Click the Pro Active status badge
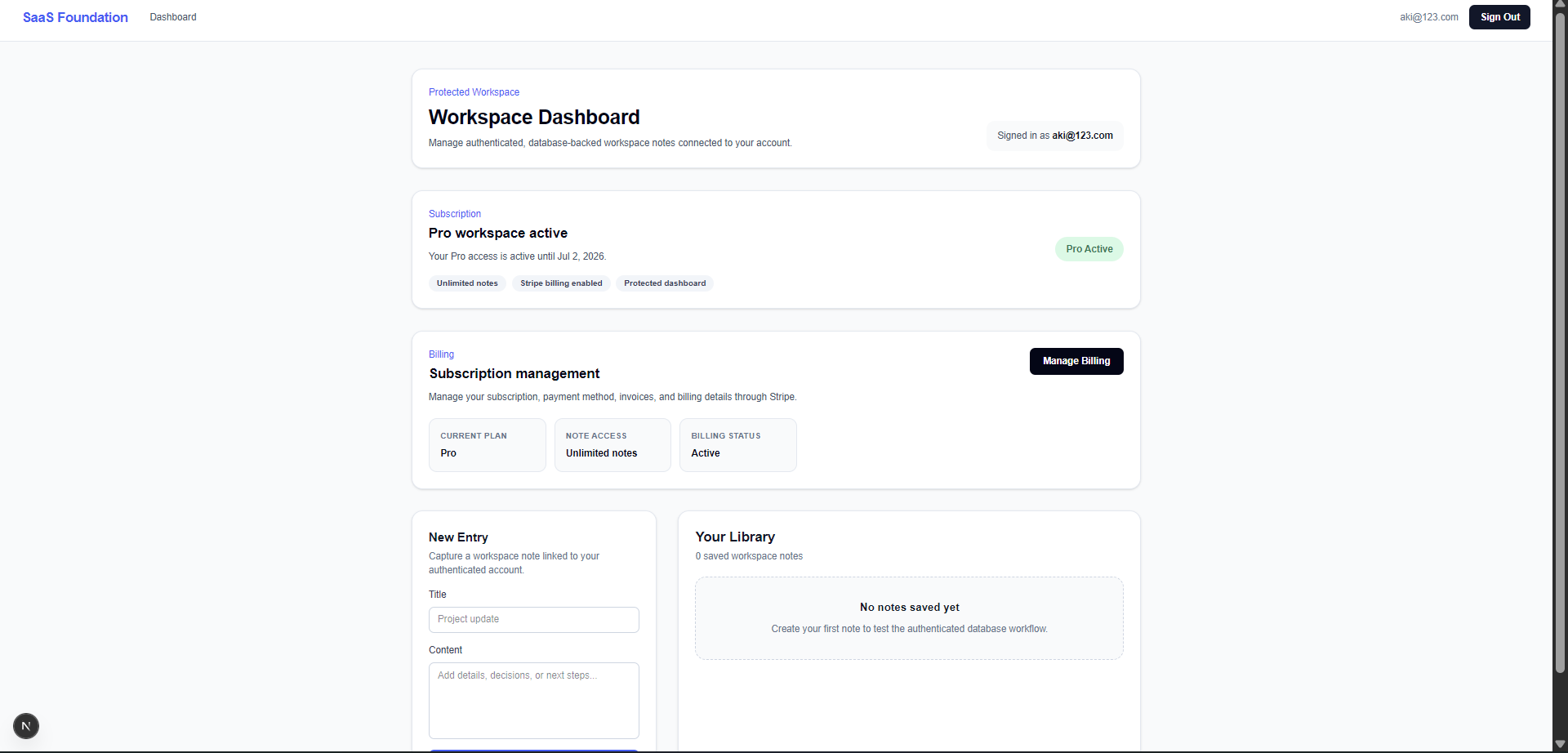Screen dimensions: 1568x753 click(x=1089, y=249)
